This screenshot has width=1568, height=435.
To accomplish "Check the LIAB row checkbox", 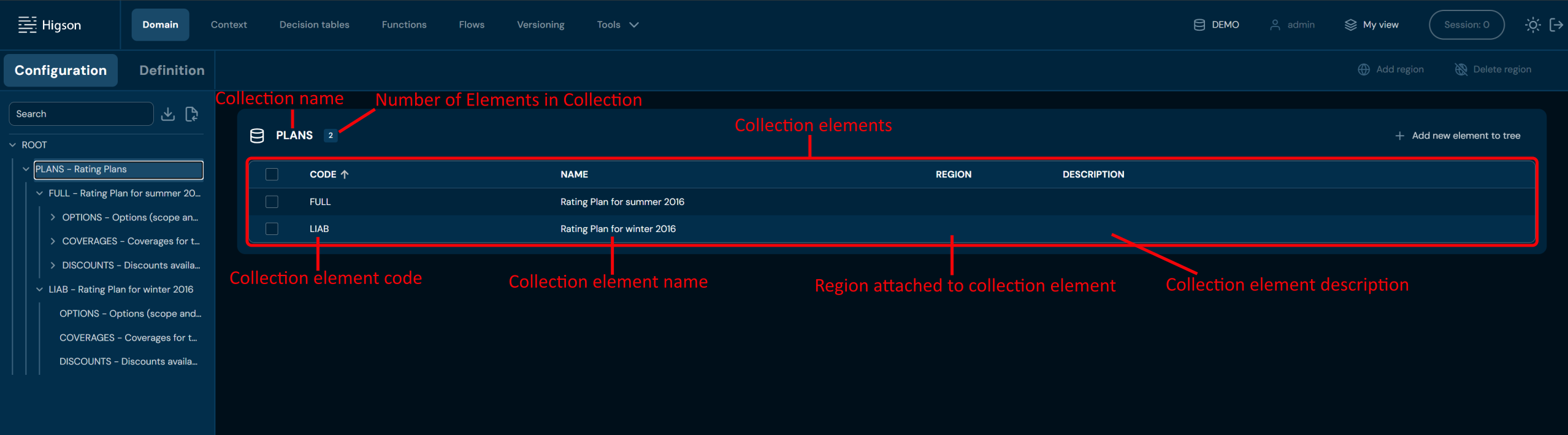I will tap(272, 229).
